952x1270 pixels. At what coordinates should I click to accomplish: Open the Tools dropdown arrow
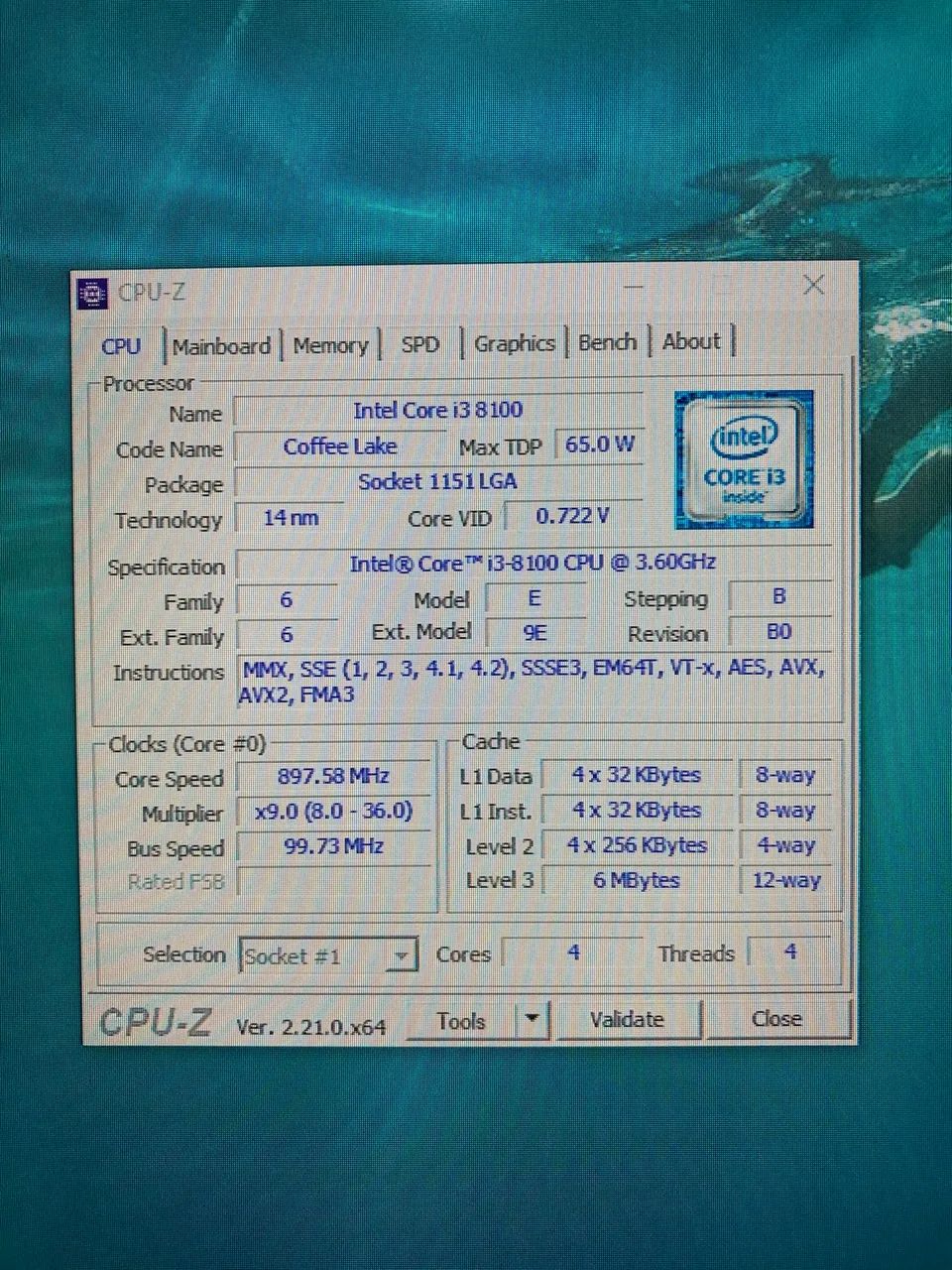point(533,1019)
